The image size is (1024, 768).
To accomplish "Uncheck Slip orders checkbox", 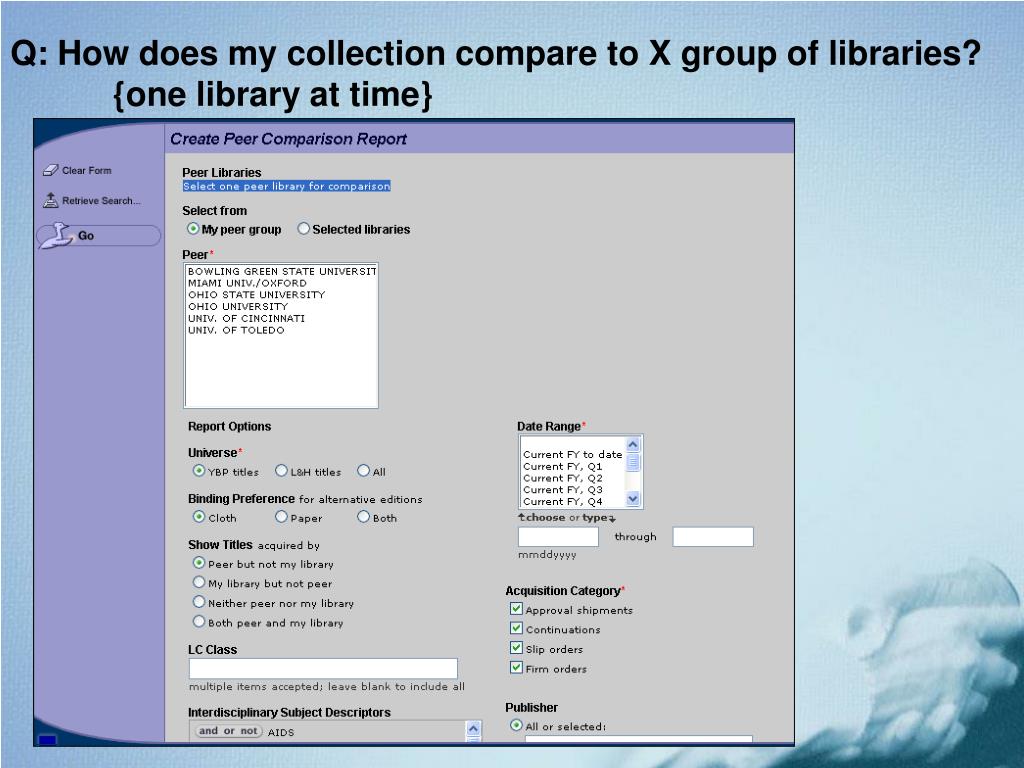I will [x=516, y=648].
